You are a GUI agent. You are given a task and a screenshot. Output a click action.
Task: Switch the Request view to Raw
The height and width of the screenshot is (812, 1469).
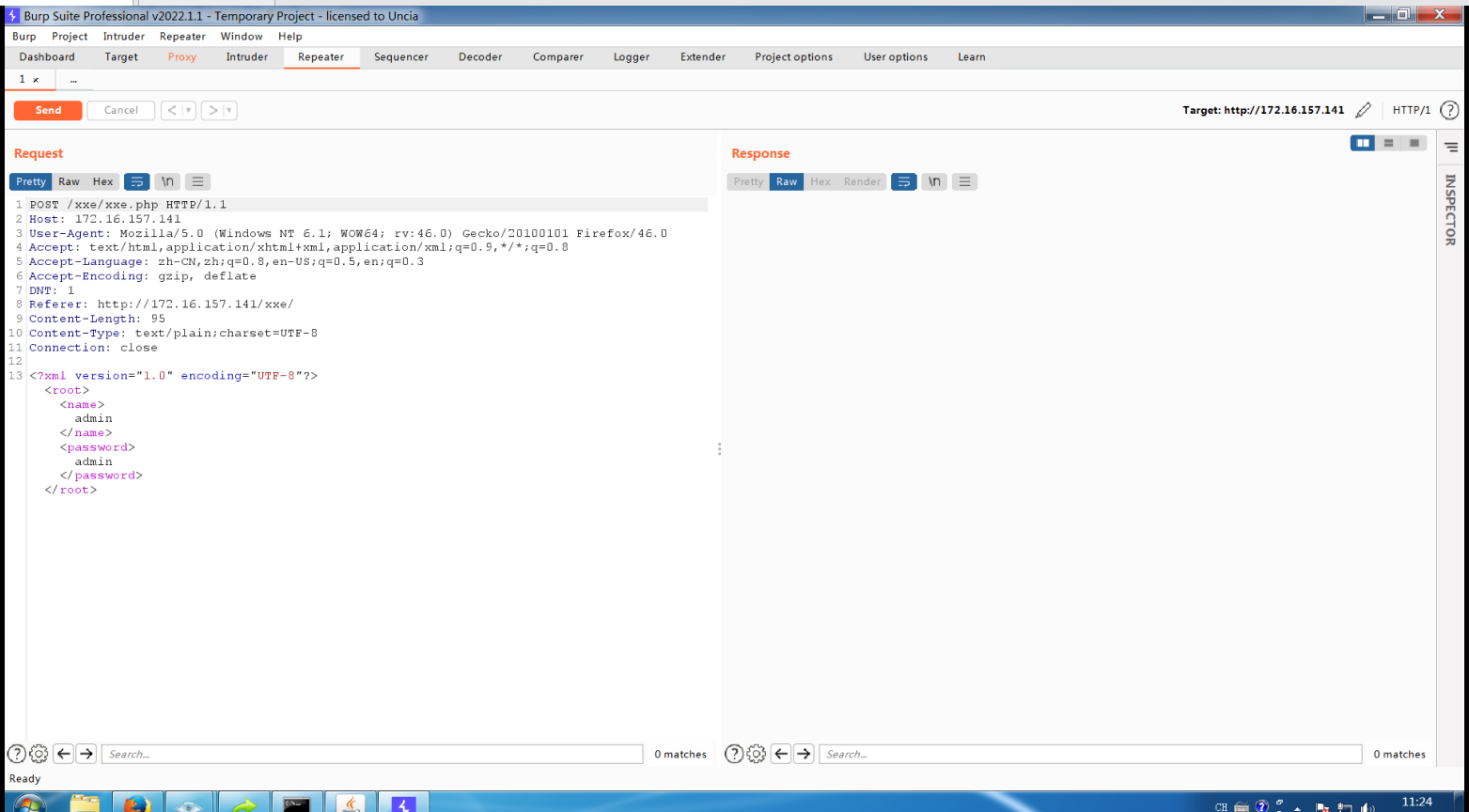click(69, 181)
